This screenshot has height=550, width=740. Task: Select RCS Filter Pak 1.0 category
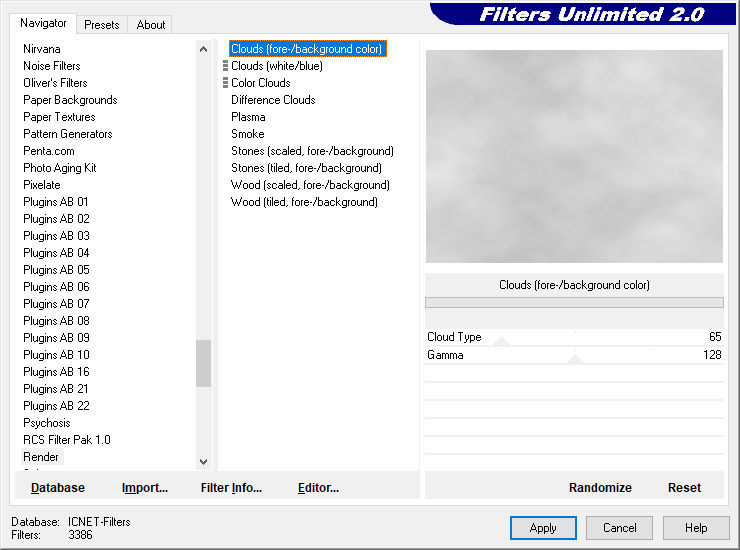click(x=67, y=440)
